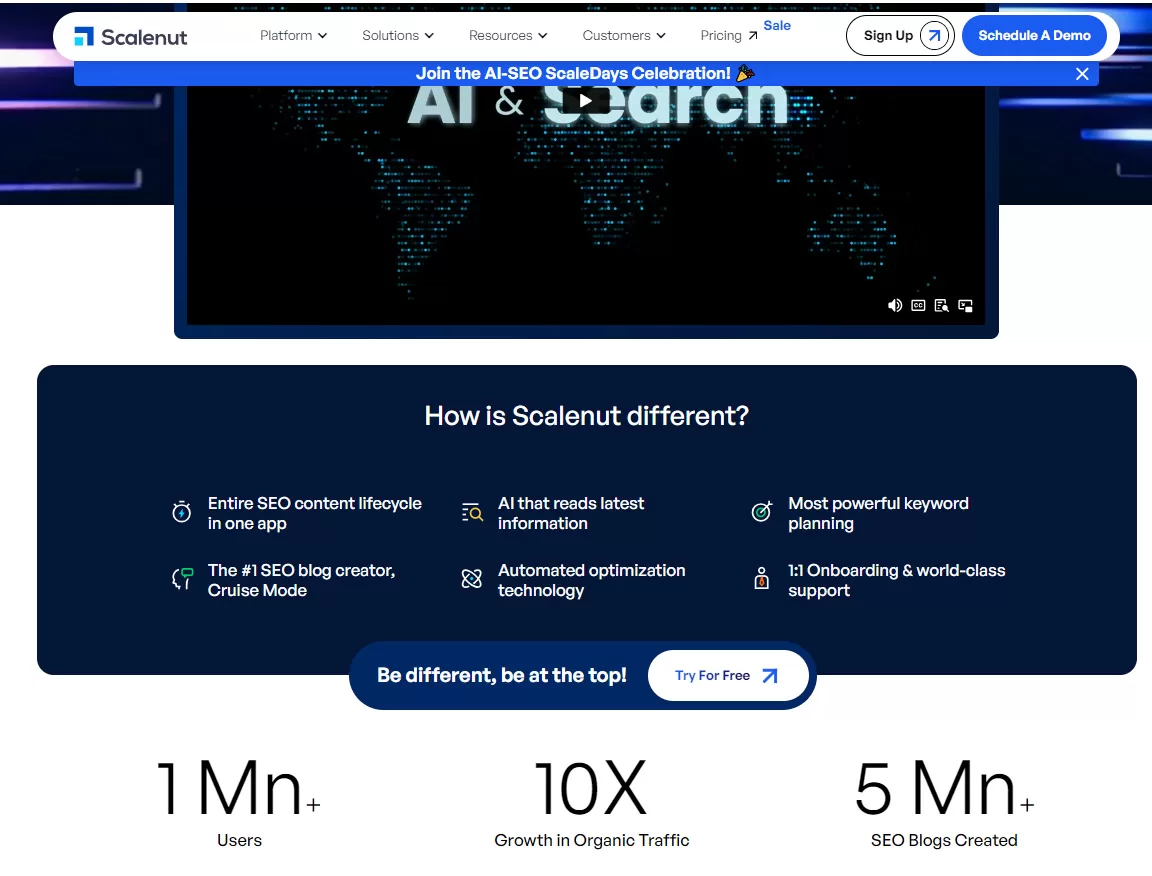Image resolution: width=1152 pixels, height=876 pixels.
Task: Play the AI & Search video
Action: coord(586,101)
